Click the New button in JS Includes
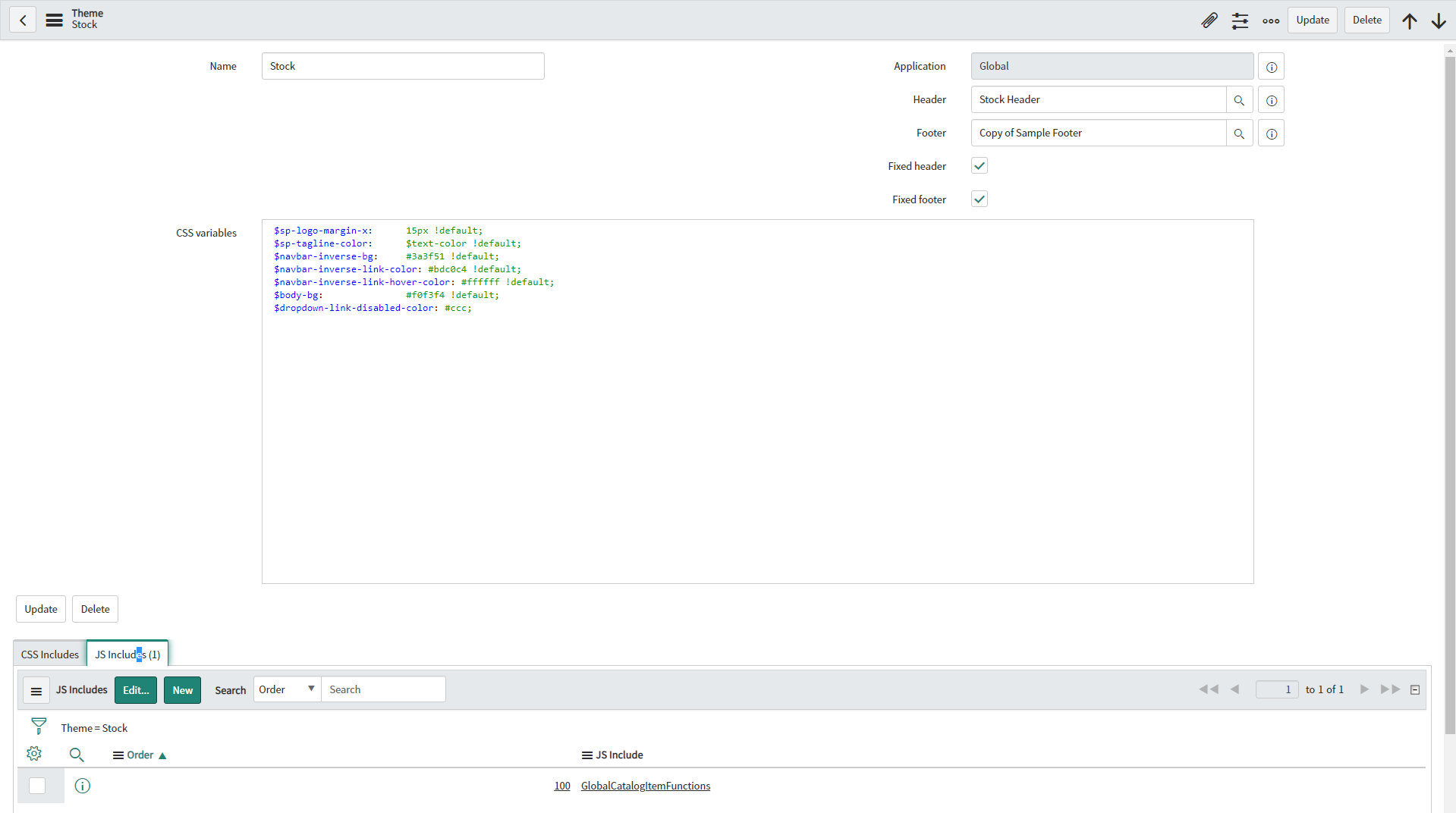The image size is (1456, 813). [183, 690]
